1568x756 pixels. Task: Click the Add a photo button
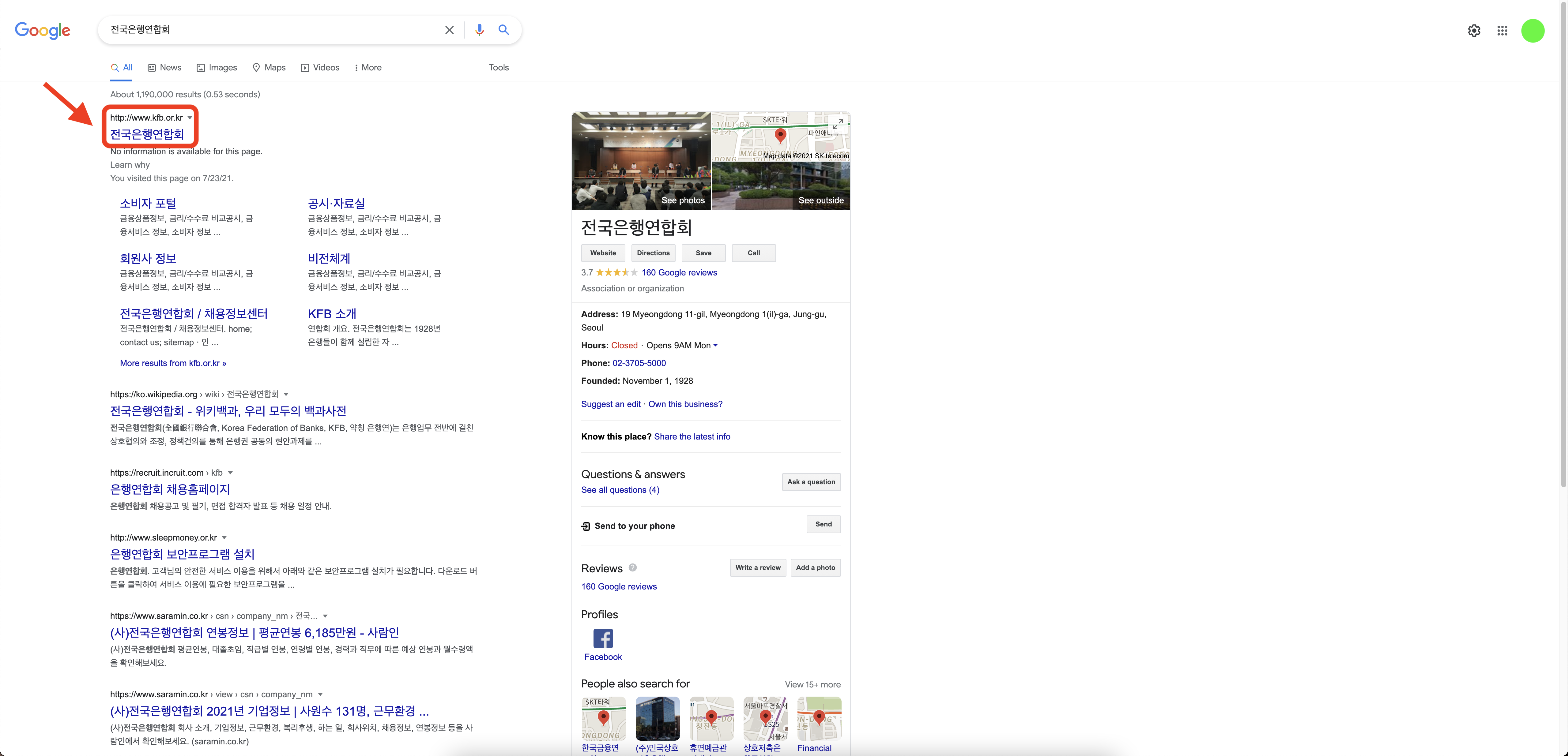click(815, 567)
